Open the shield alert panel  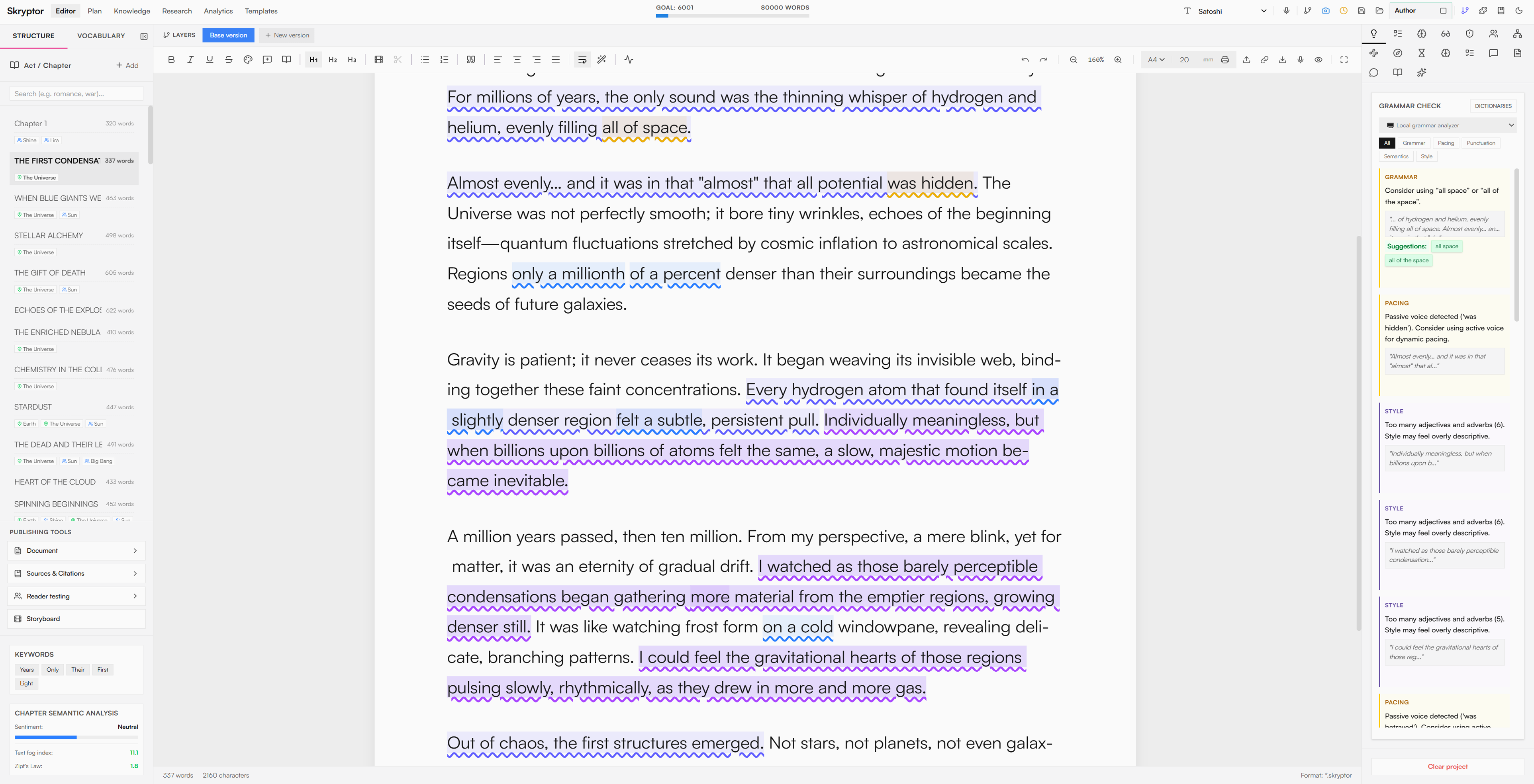tap(1470, 34)
